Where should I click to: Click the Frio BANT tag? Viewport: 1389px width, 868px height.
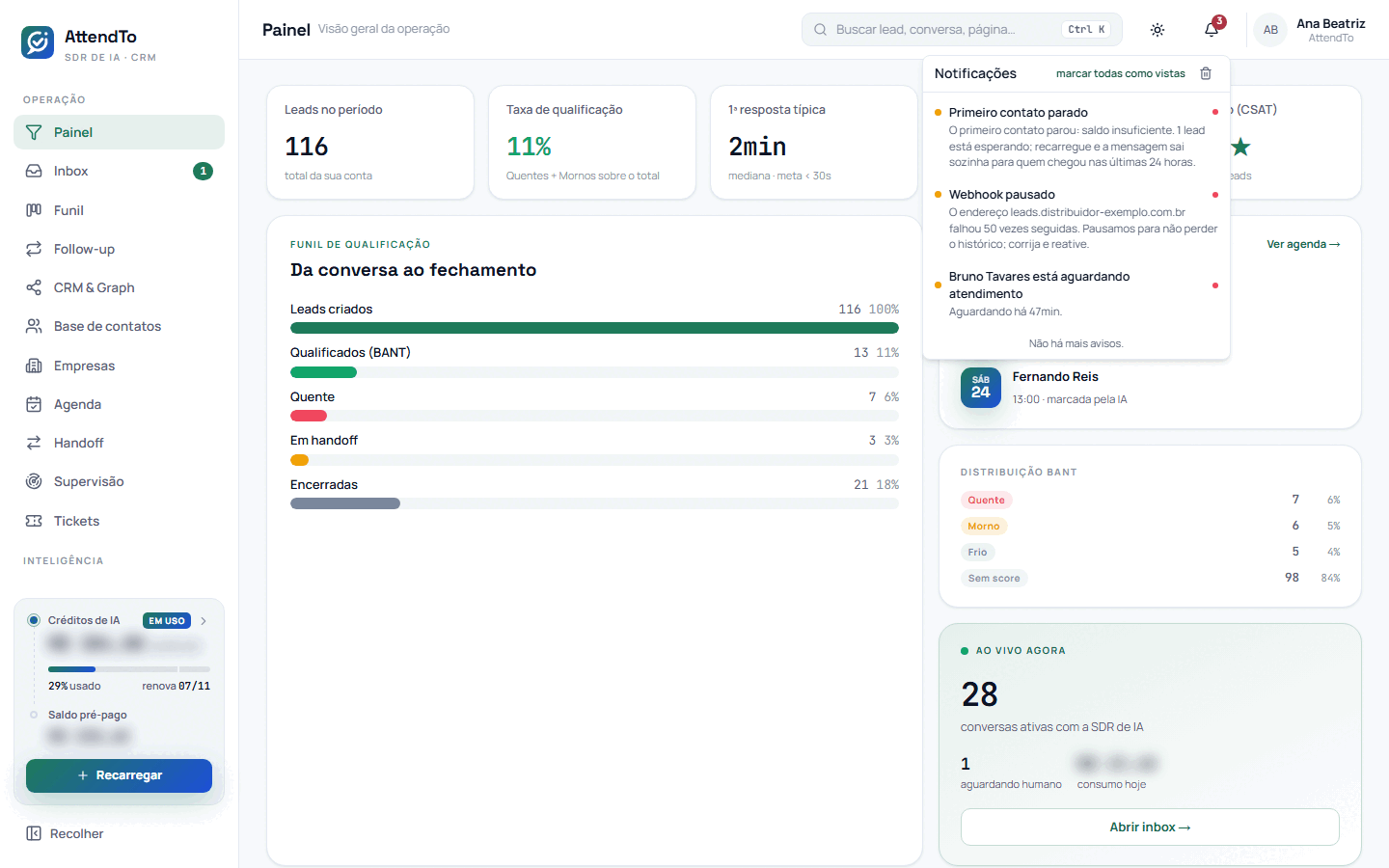[978, 552]
